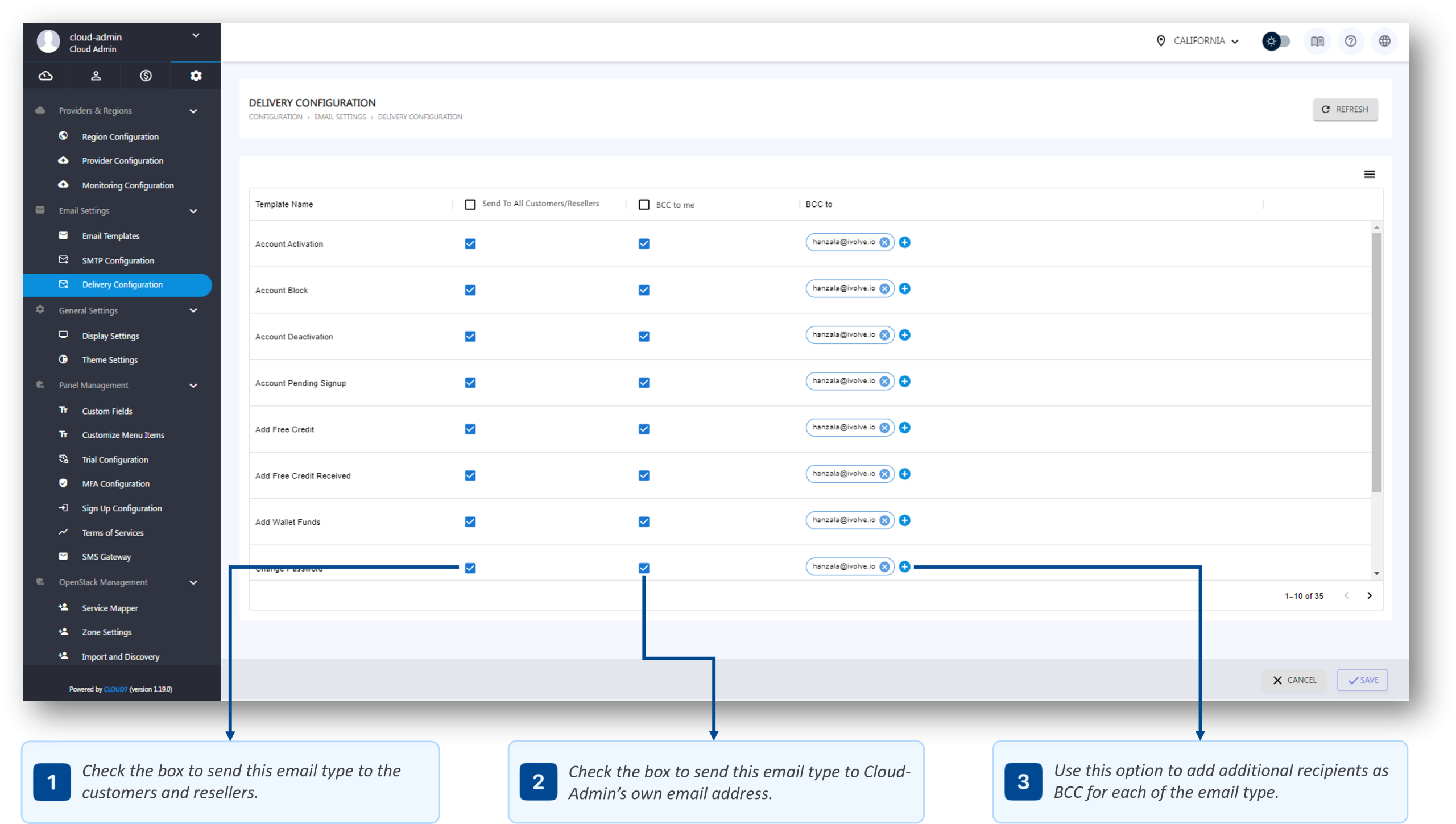The image size is (1456, 824).
Task: Remove BCC email in Account Activation row
Action: [884, 242]
